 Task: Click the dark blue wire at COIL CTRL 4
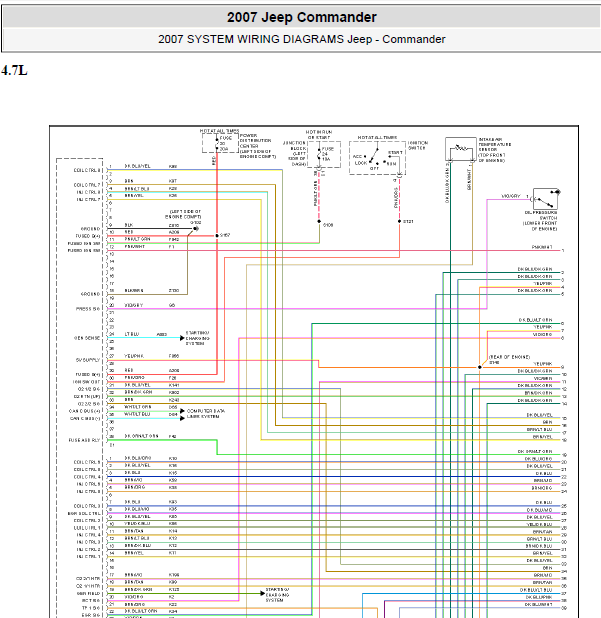[333, 477]
